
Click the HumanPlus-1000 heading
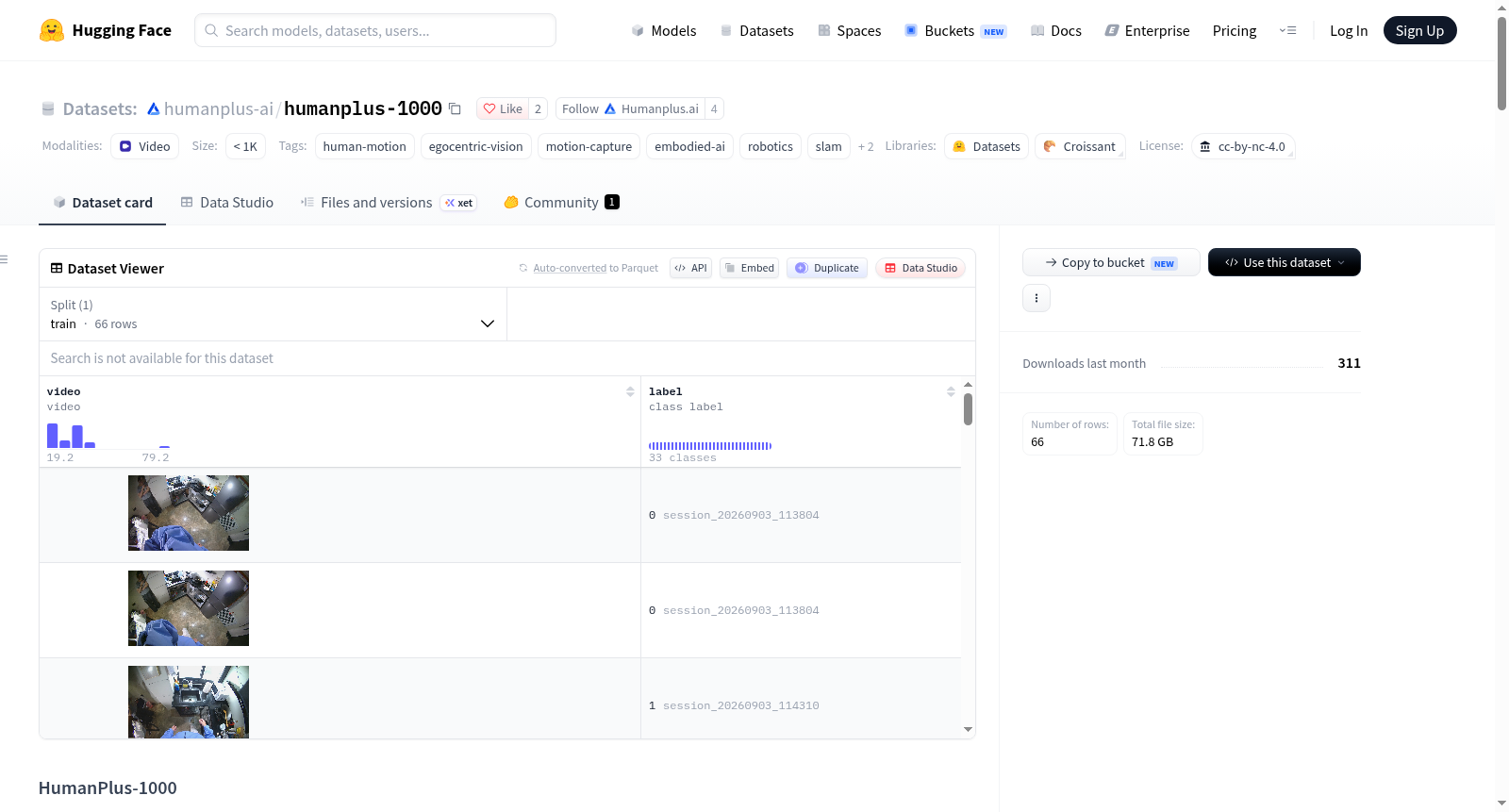(x=108, y=787)
